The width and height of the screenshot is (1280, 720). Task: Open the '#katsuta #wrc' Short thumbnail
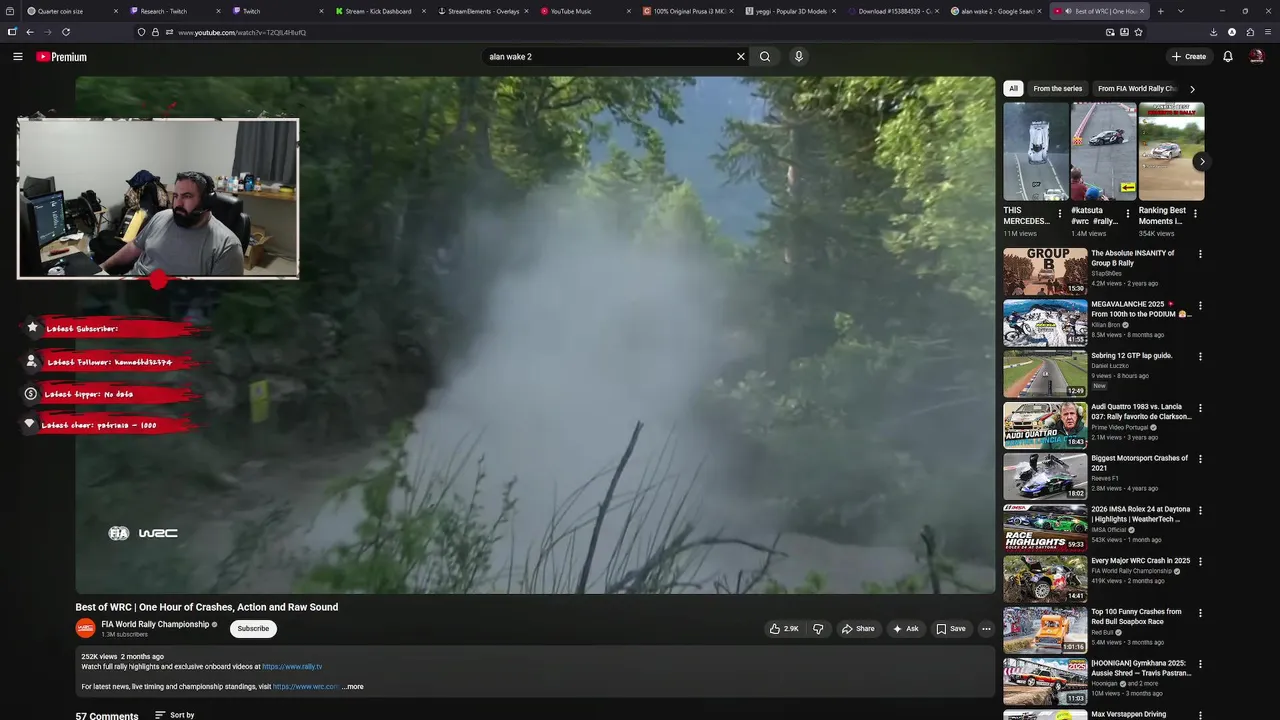[x=1103, y=152]
